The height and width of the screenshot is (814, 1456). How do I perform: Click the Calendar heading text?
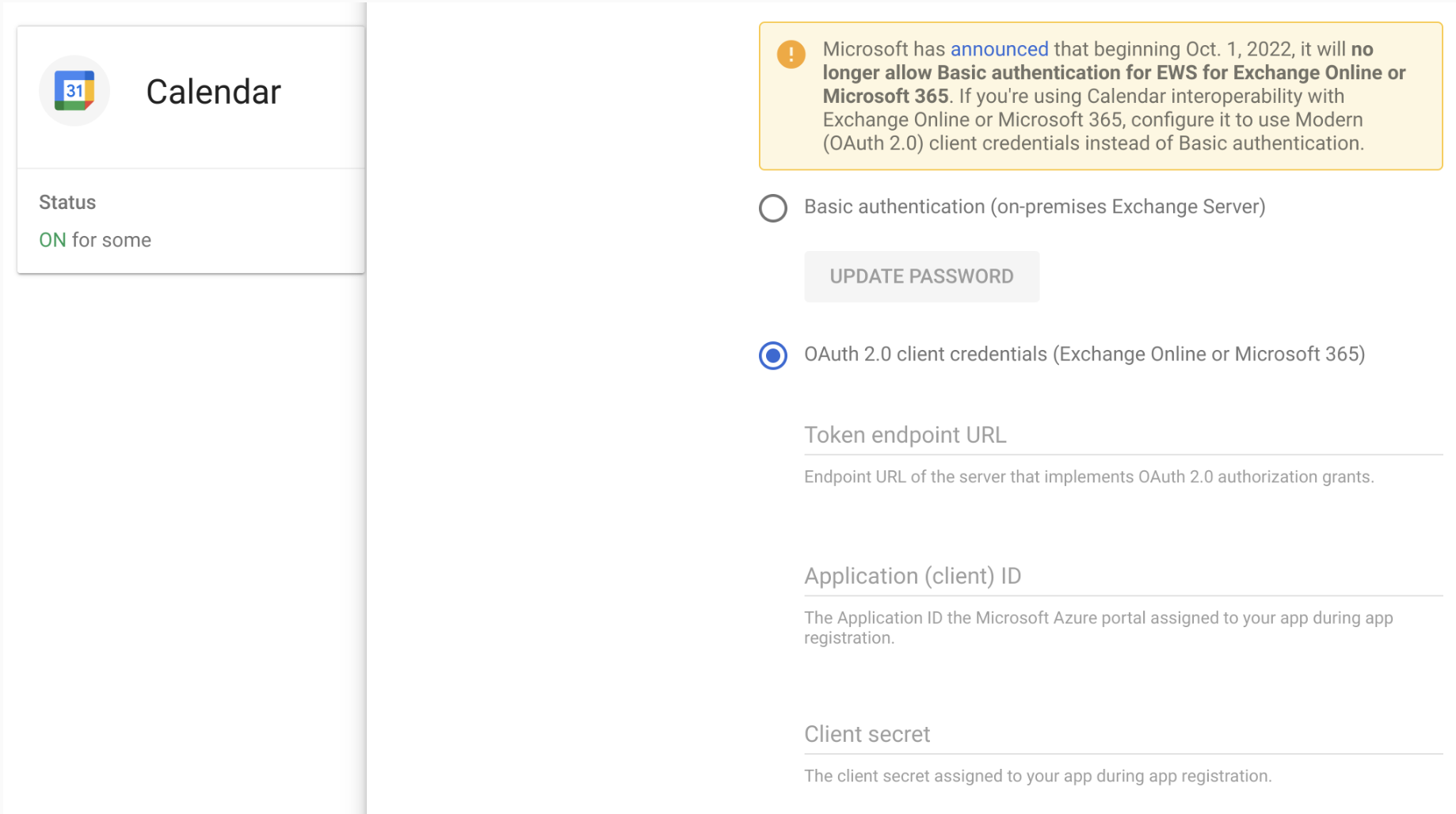[x=212, y=91]
